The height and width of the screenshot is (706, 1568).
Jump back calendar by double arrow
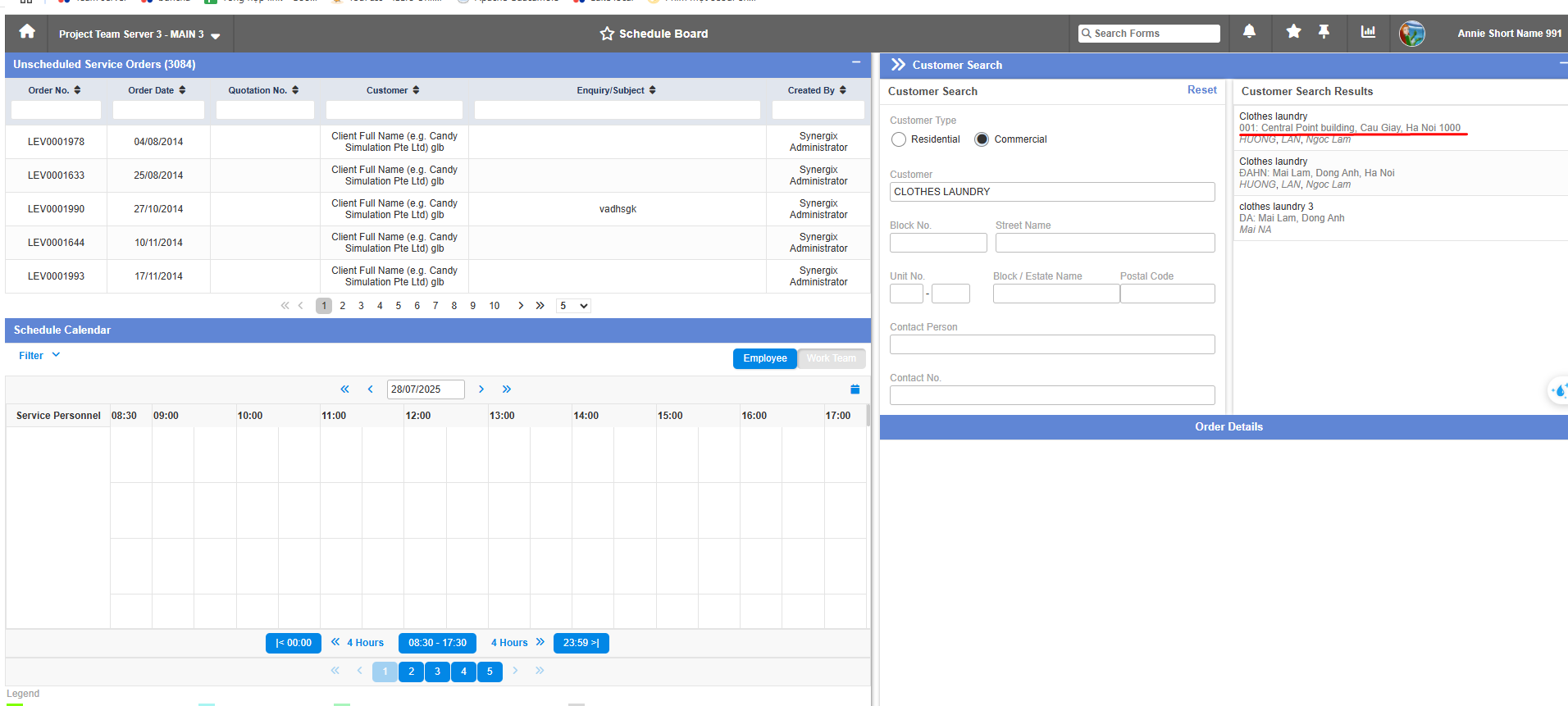[x=345, y=389]
